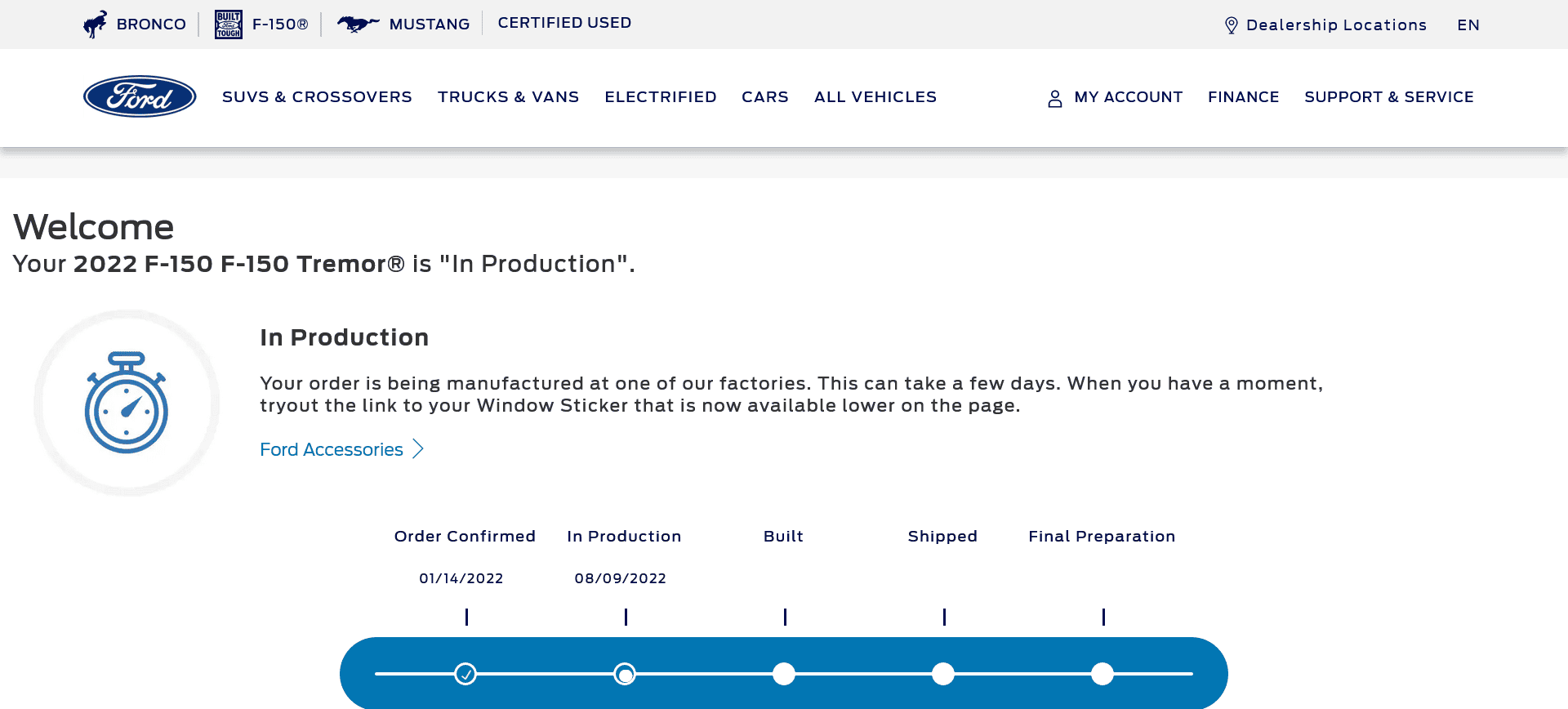Click the location pin icon

coord(1232,25)
